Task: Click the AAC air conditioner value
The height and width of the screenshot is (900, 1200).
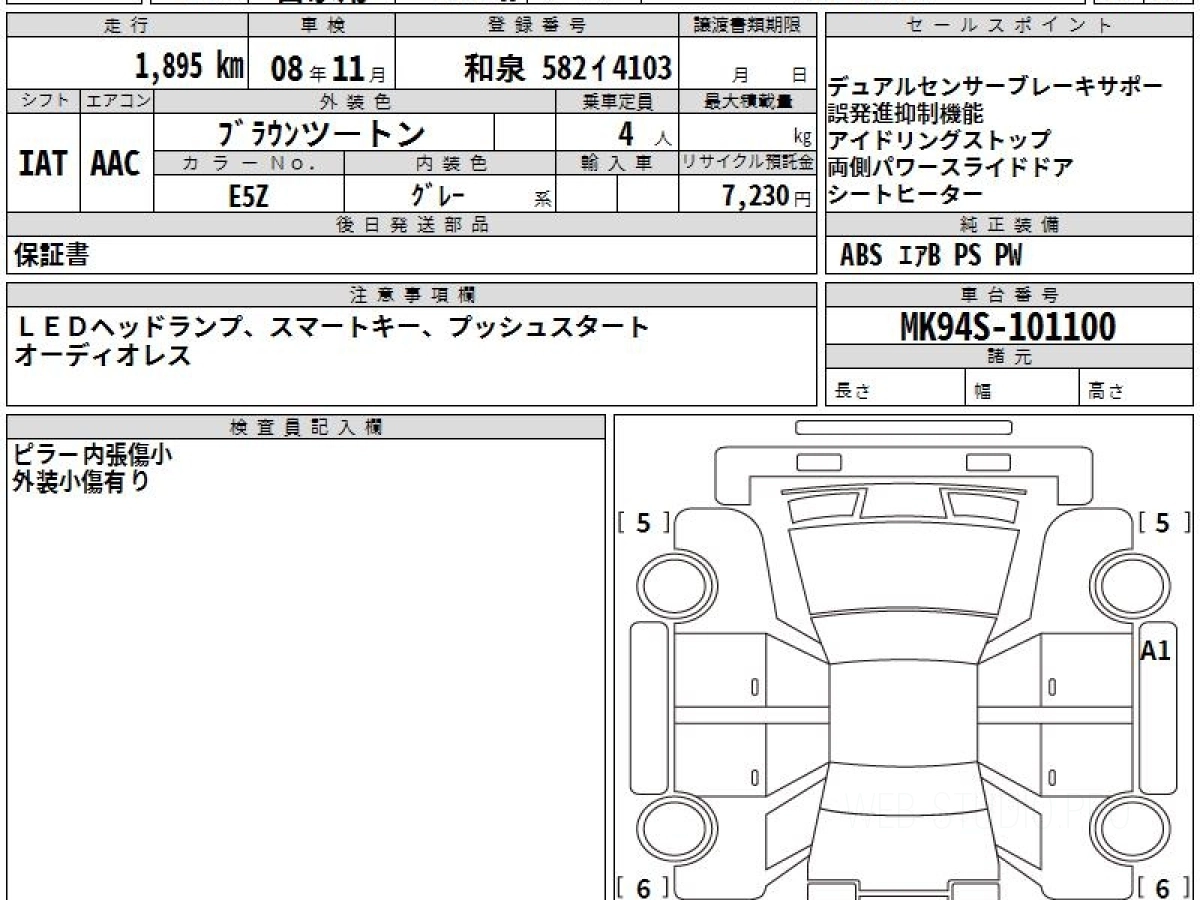Action: (117, 162)
